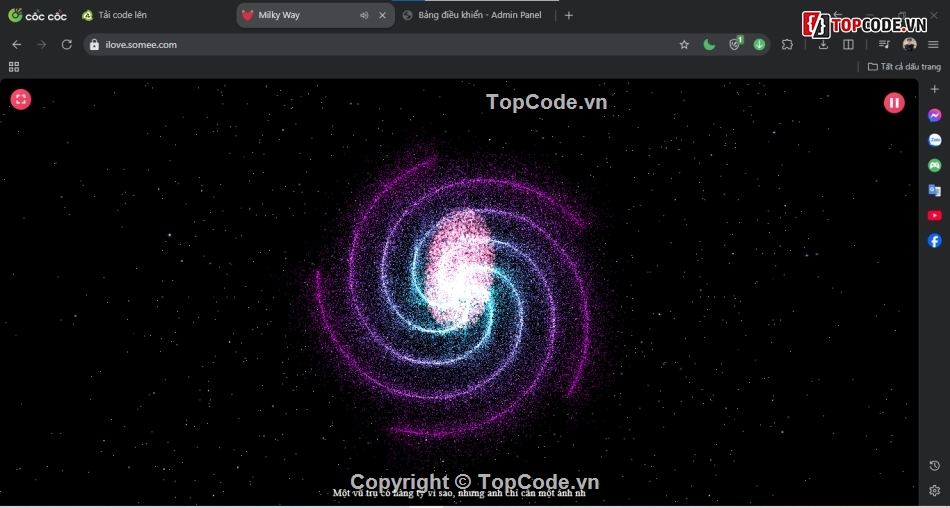Click the Cốc Cốc browser logo
The height and width of the screenshot is (508, 950).
[37, 15]
